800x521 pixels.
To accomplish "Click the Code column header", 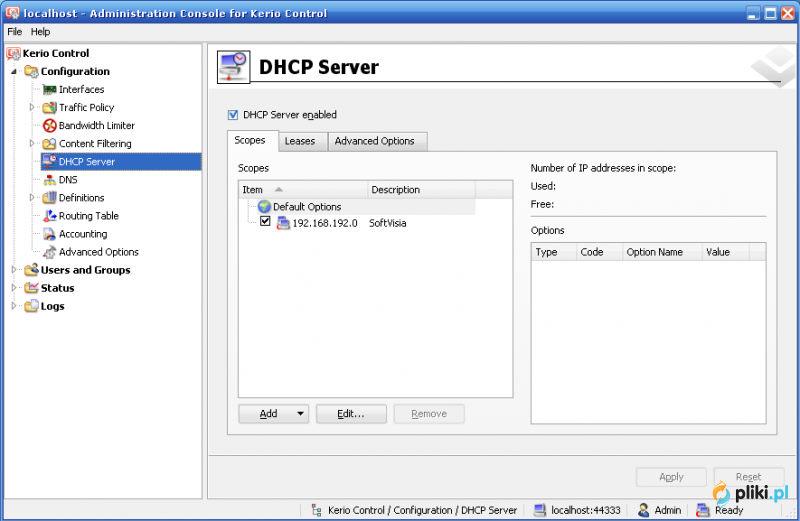I will coord(599,252).
